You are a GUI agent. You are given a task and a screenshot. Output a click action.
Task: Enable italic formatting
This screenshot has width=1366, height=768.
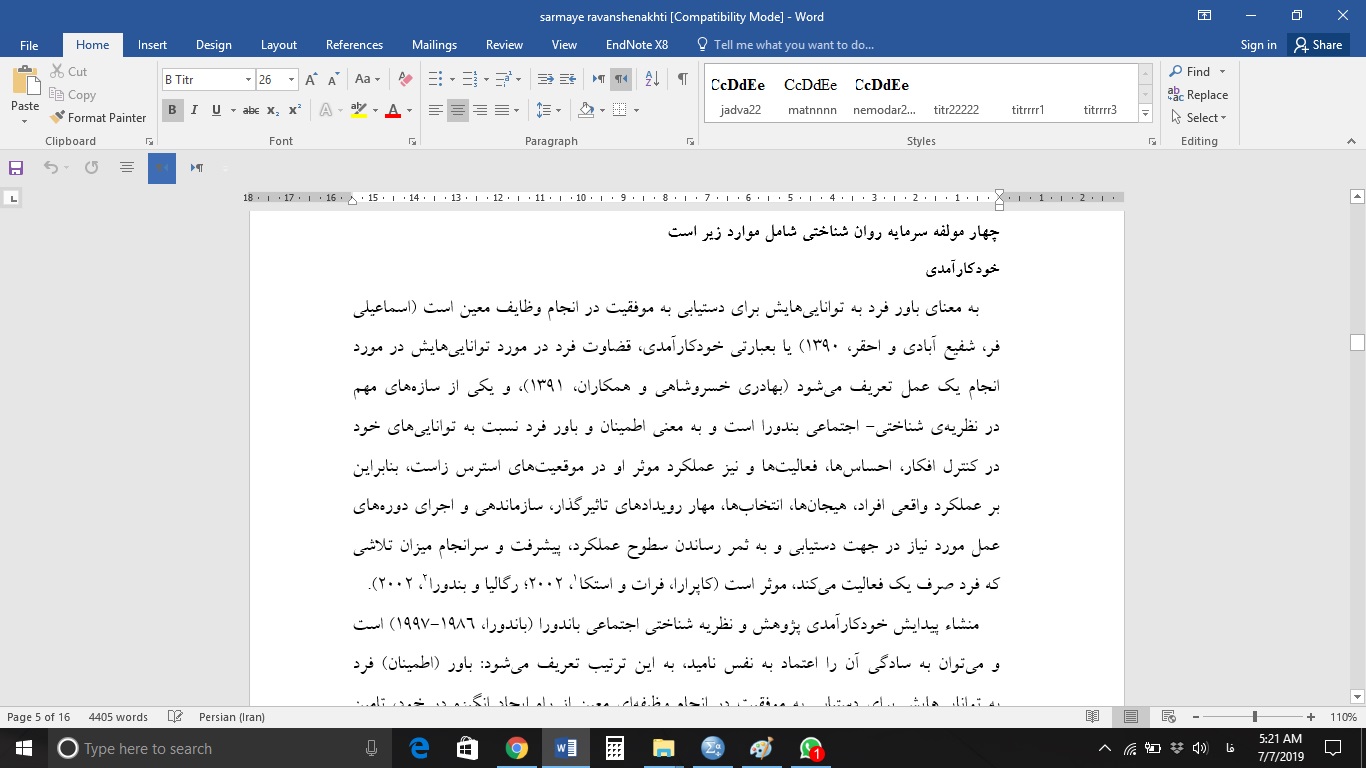(194, 110)
